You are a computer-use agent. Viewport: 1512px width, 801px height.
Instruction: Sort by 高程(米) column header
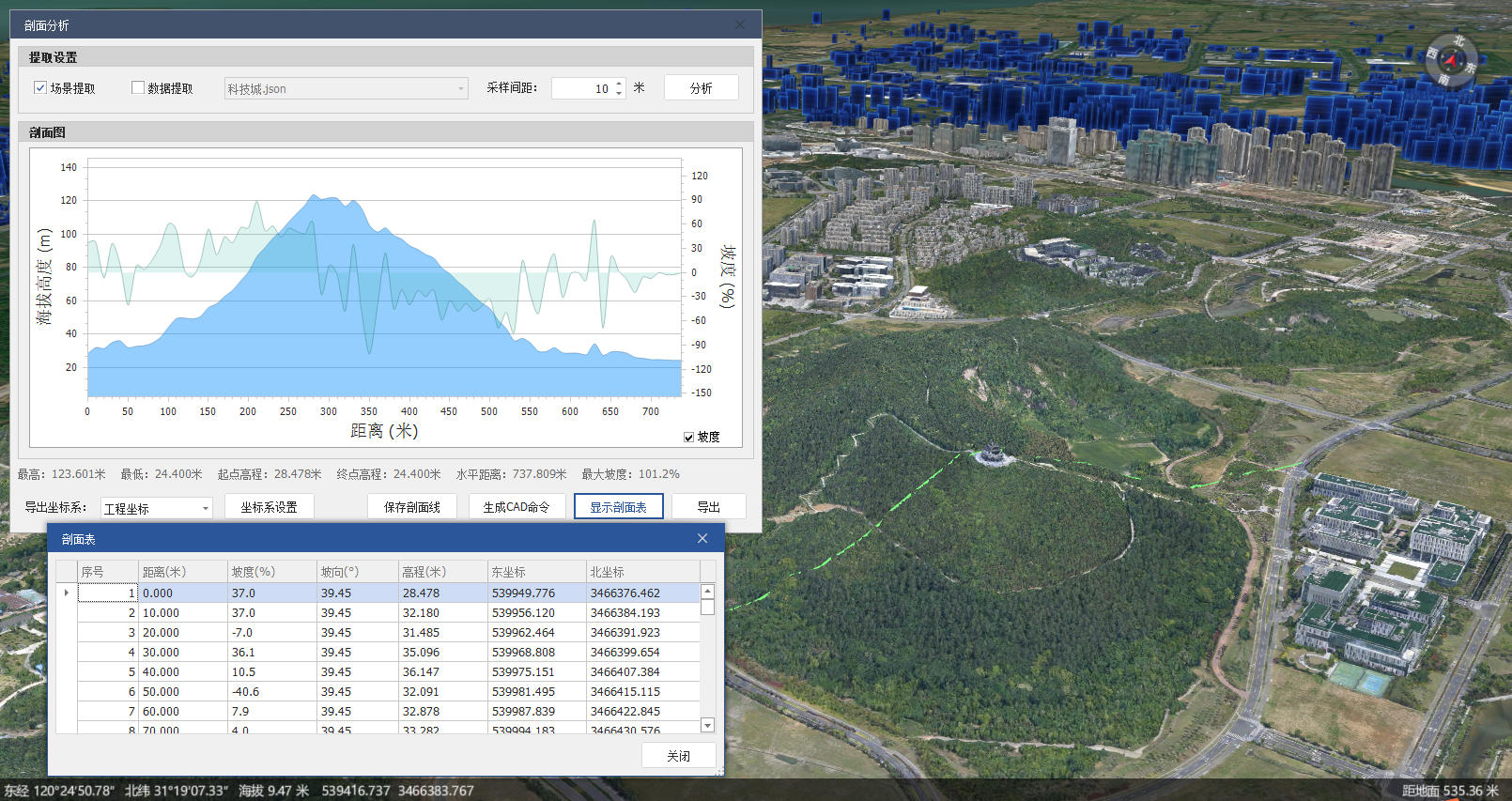tap(443, 572)
